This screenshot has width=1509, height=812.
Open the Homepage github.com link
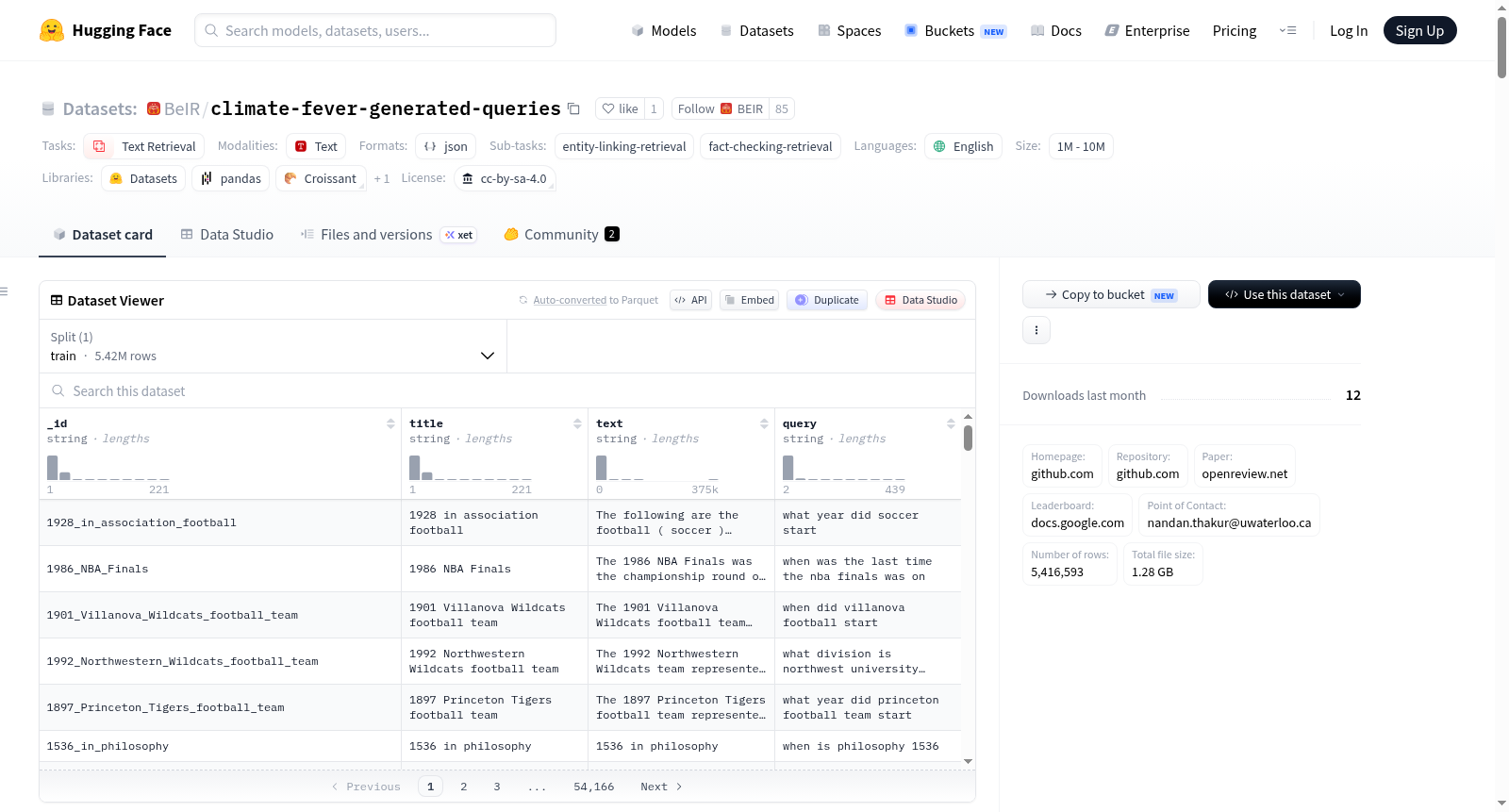[1062, 466]
